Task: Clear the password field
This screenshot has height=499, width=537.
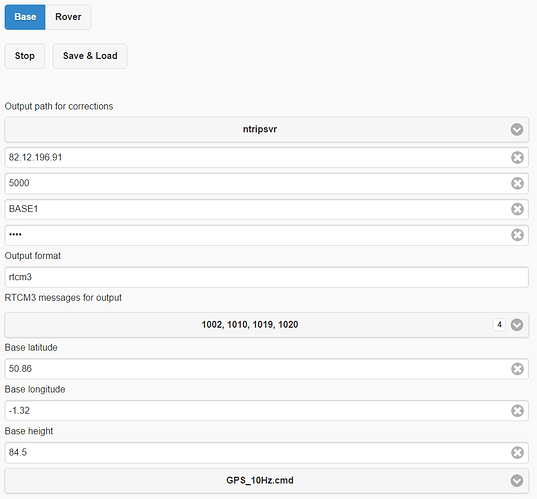Action: tap(517, 235)
